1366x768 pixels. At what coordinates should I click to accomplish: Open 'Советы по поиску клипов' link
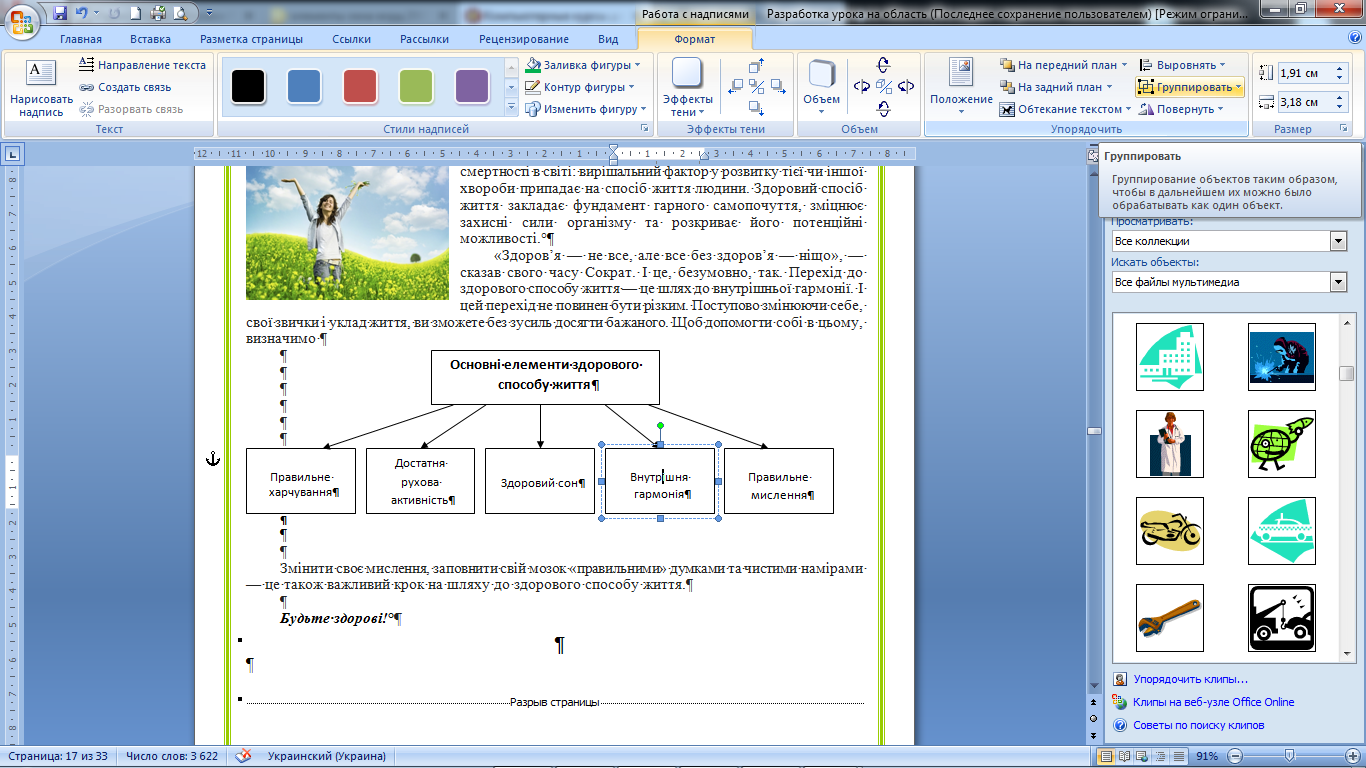[x=1198, y=725]
